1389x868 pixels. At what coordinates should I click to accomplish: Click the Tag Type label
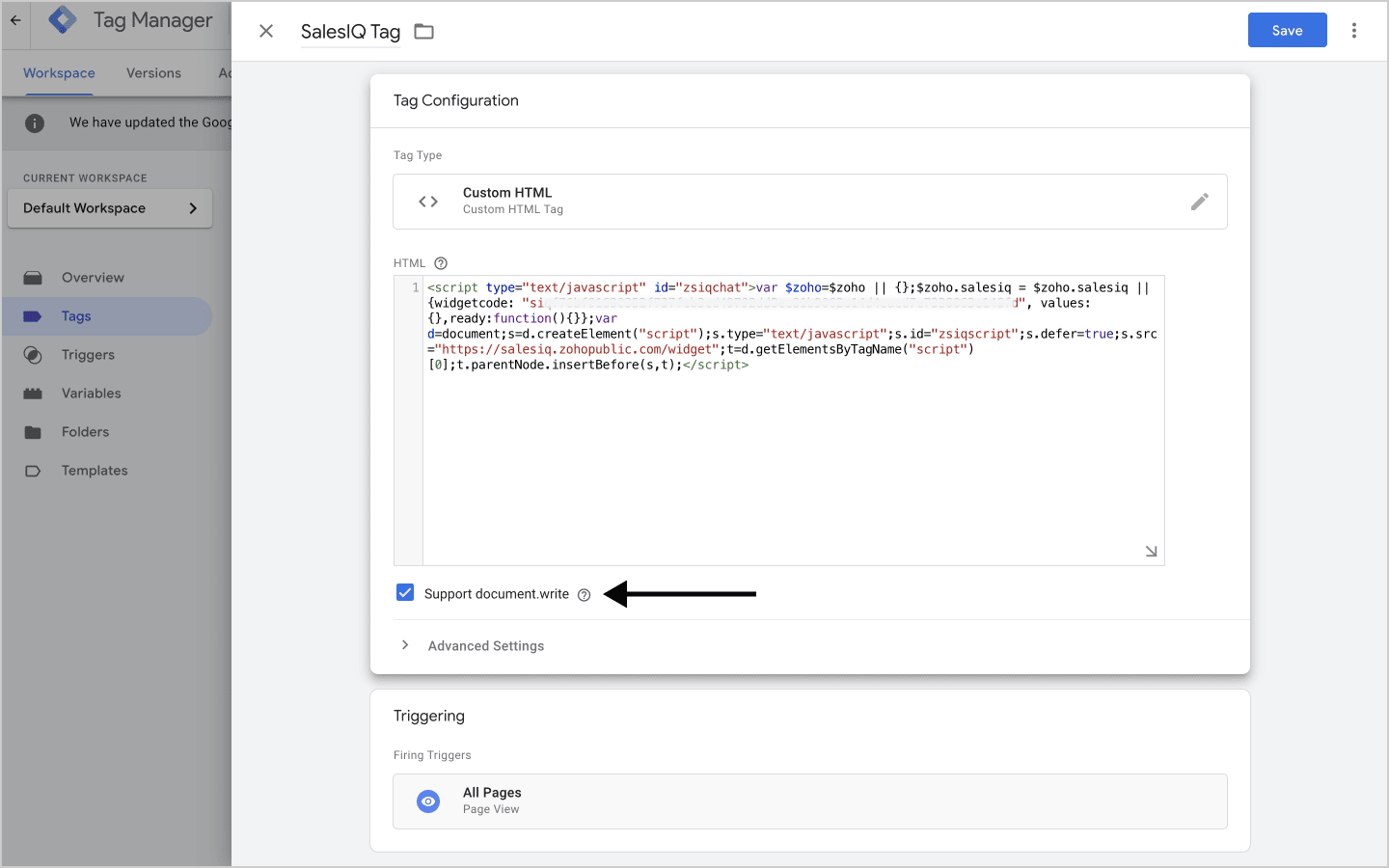(418, 155)
